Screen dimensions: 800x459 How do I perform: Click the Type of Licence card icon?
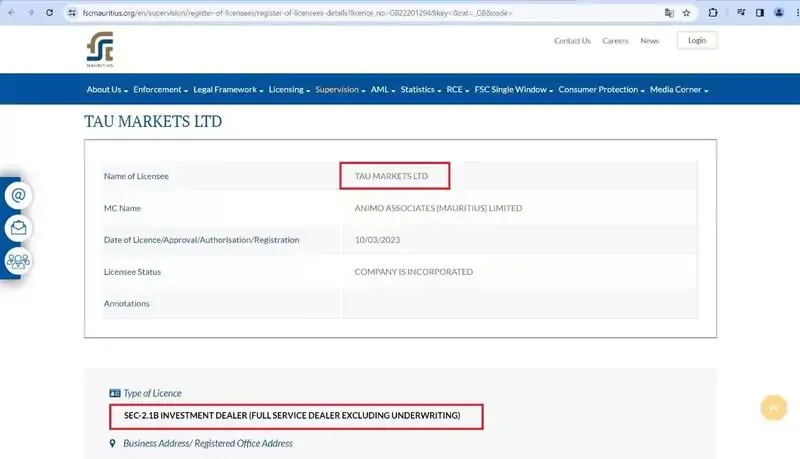[115, 393]
